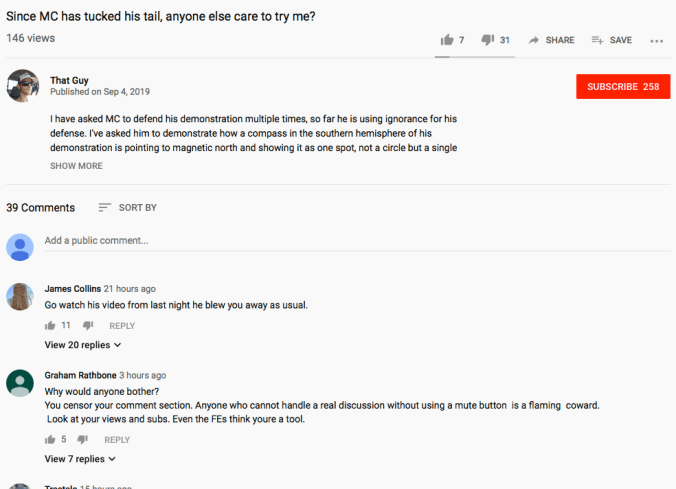The width and height of the screenshot is (676, 489).
Task: Like James Collins' comment
Action: click(50, 326)
